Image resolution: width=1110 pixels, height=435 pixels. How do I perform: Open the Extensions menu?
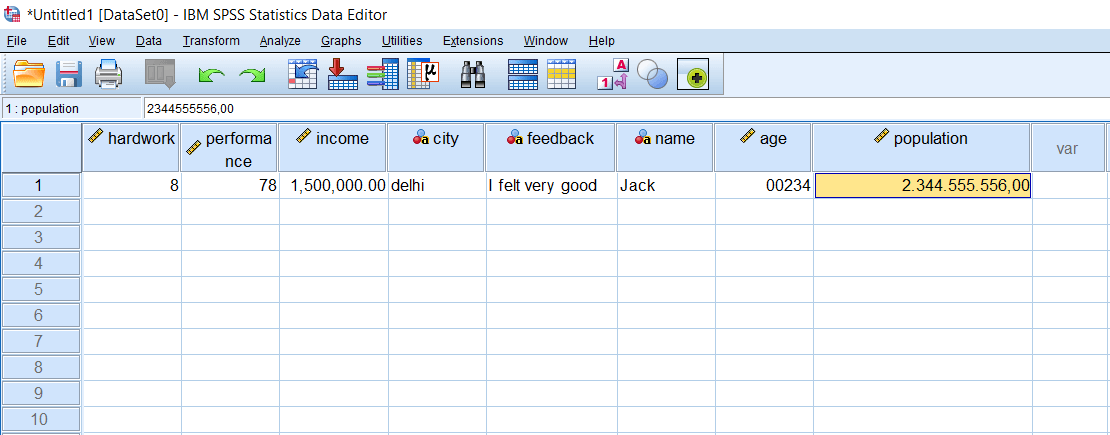[x=473, y=41]
